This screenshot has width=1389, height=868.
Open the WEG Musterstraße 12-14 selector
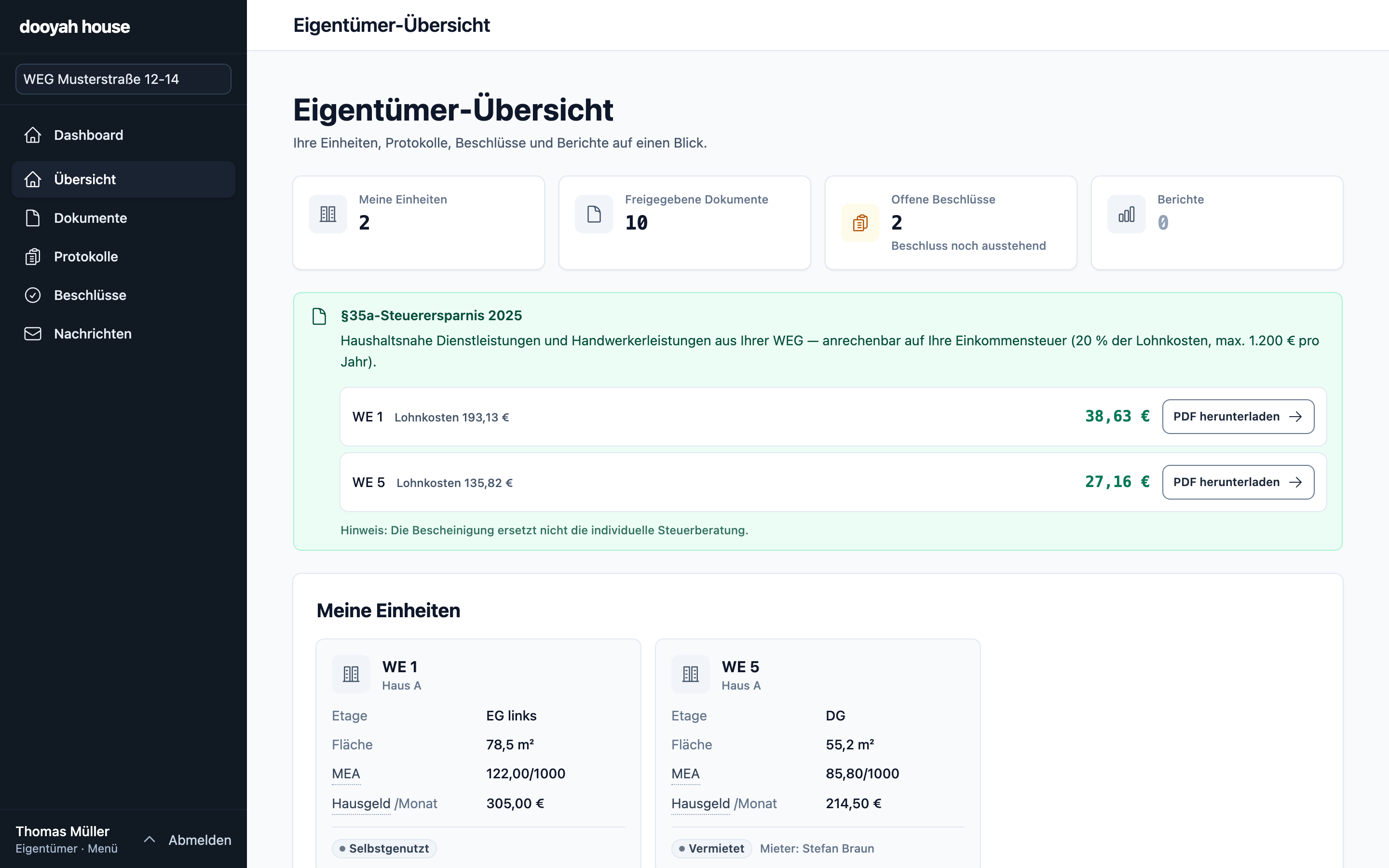pos(123,79)
